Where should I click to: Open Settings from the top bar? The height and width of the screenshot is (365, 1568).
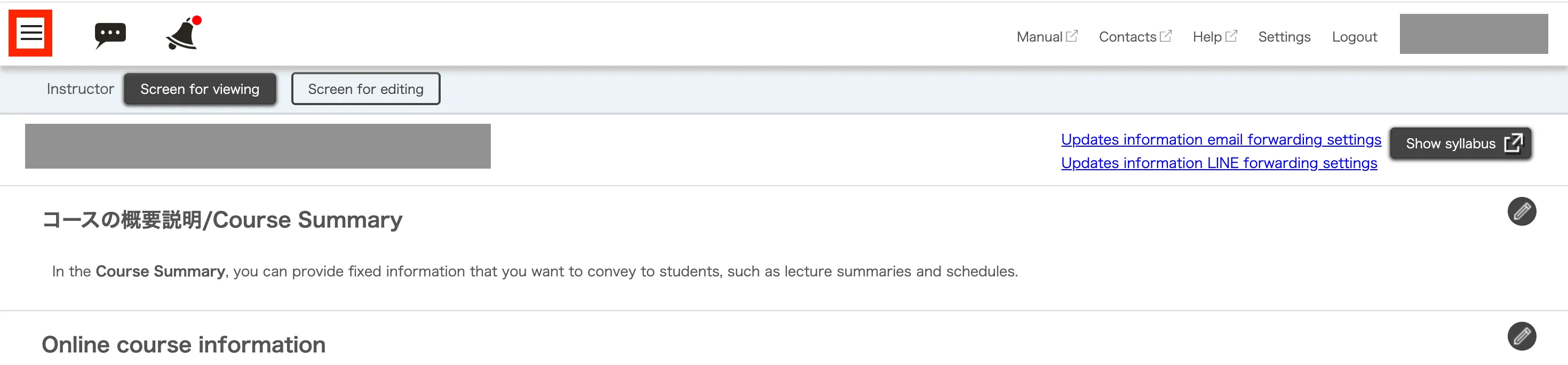pos(1284,37)
